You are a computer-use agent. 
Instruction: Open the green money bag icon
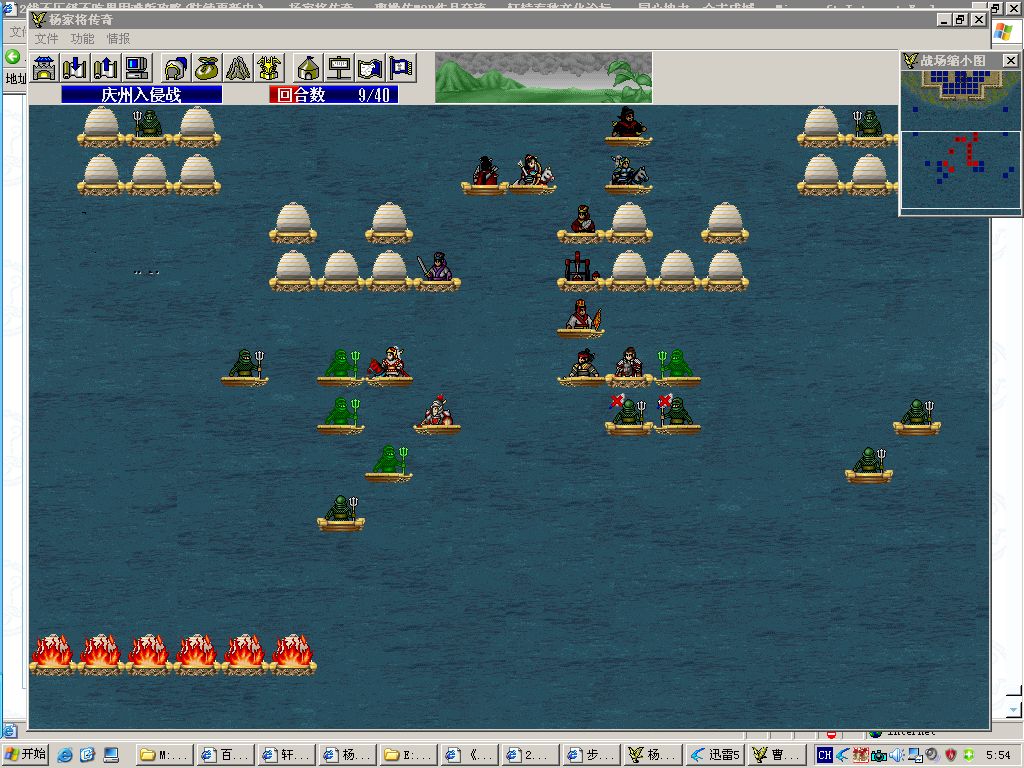point(207,68)
